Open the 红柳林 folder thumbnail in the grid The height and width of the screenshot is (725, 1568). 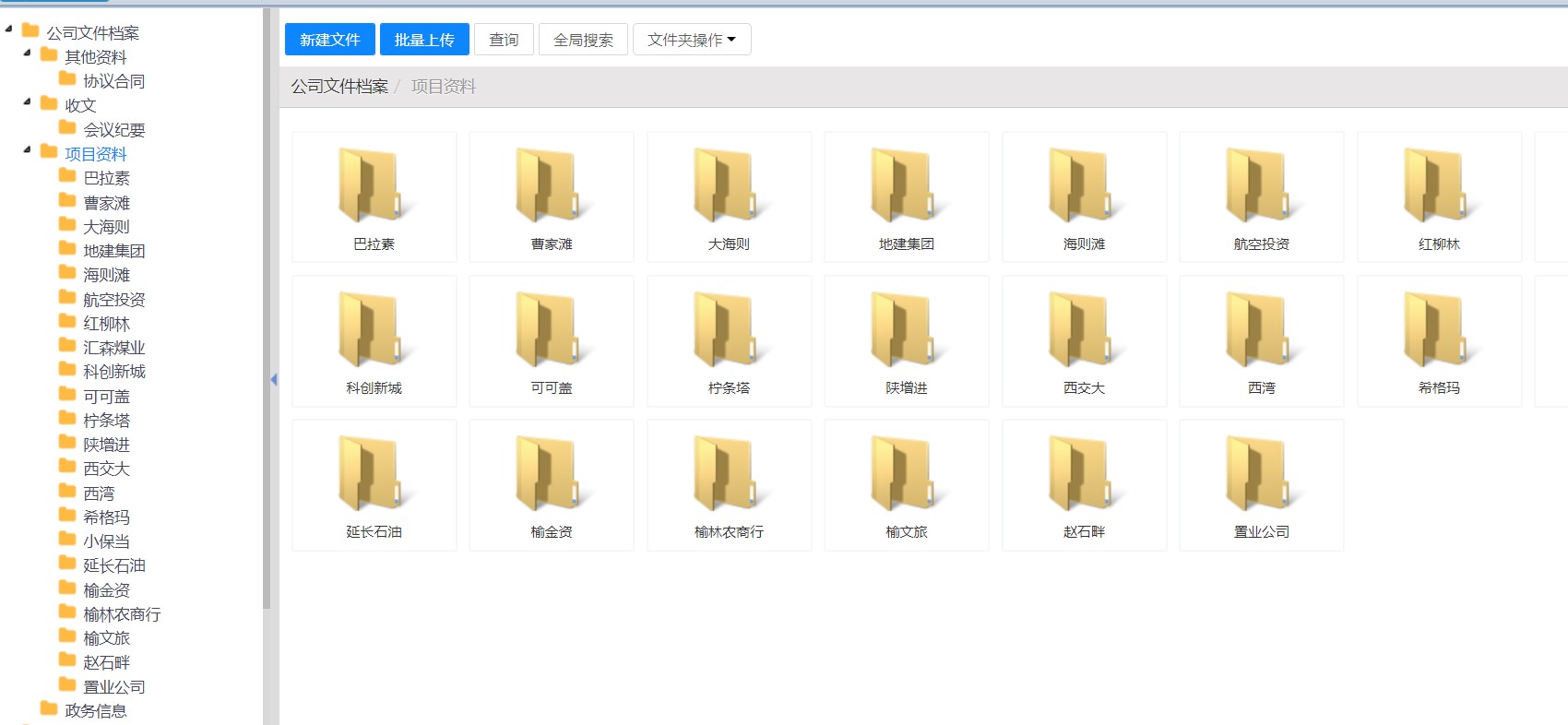pos(1439,196)
